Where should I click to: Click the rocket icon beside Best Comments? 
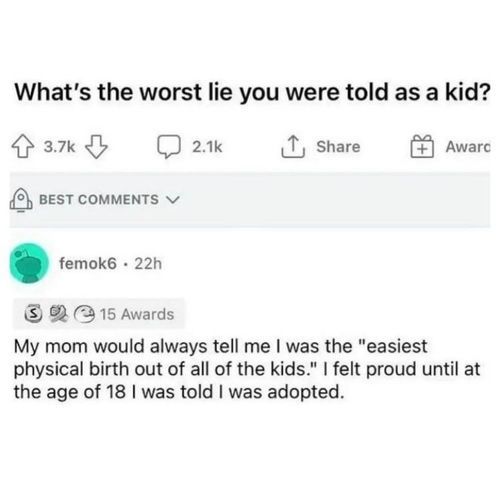coord(21,200)
